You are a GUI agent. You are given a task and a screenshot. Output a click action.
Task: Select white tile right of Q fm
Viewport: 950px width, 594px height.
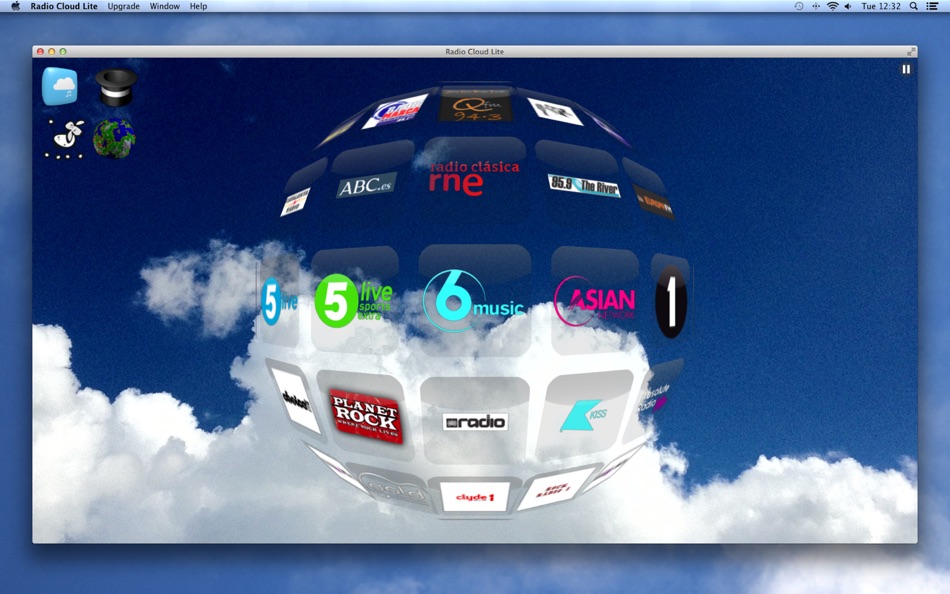pos(556,112)
